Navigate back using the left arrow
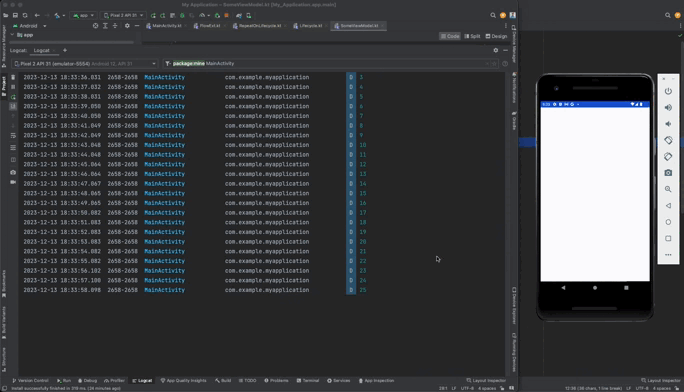The width and height of the screenshot is (684, 392). click(x=37, y=15)
